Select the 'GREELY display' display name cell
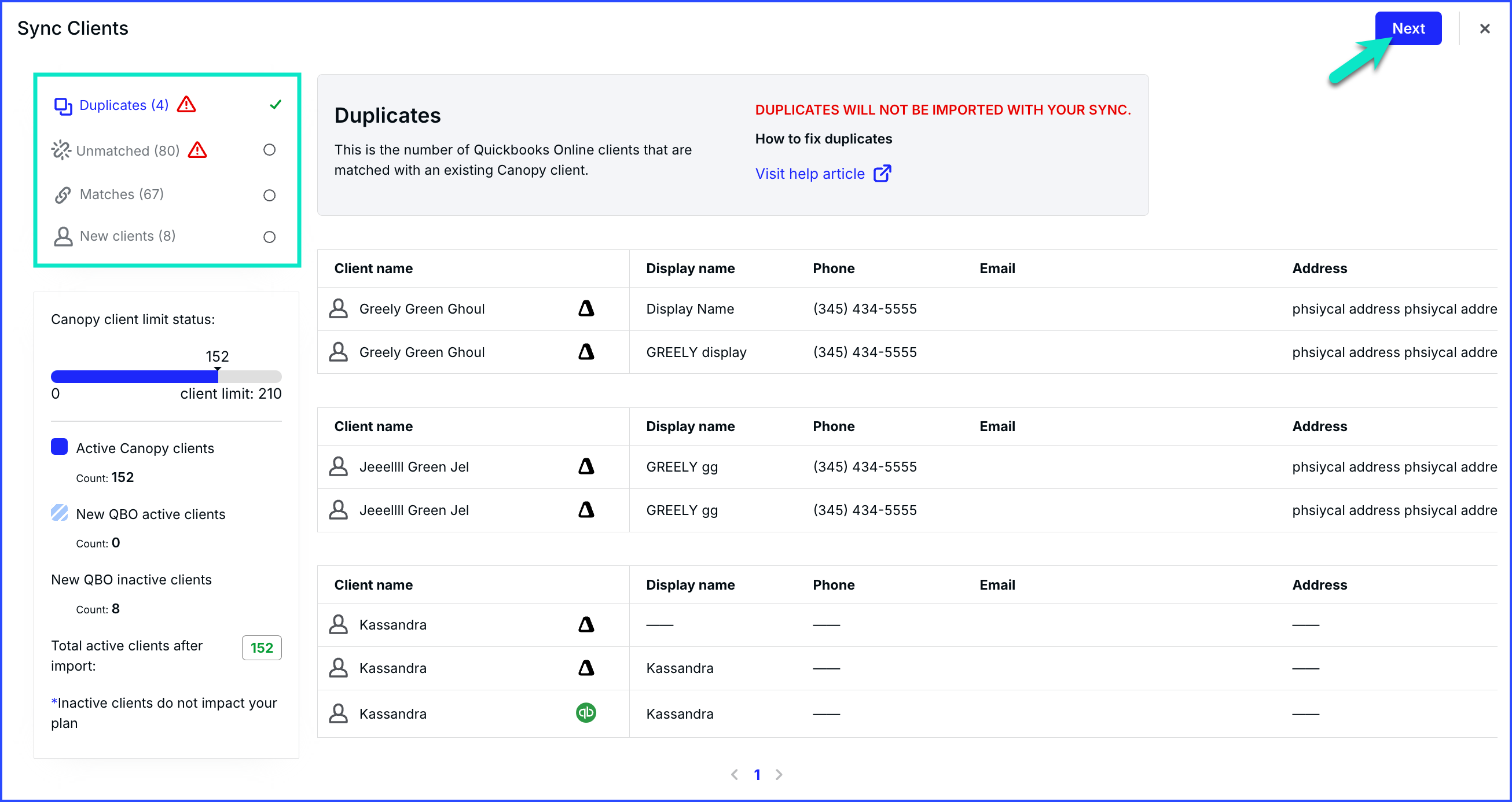Viewport: 1512px width, 802px height. (696, 352)
